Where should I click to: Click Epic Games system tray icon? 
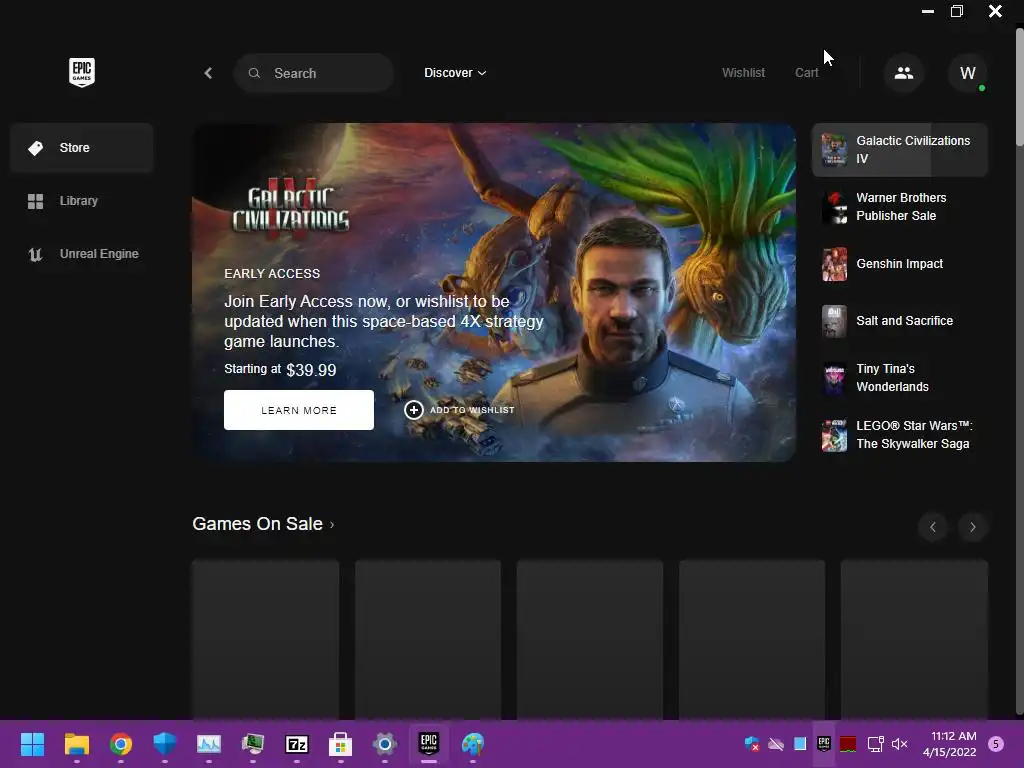[824, 743]
